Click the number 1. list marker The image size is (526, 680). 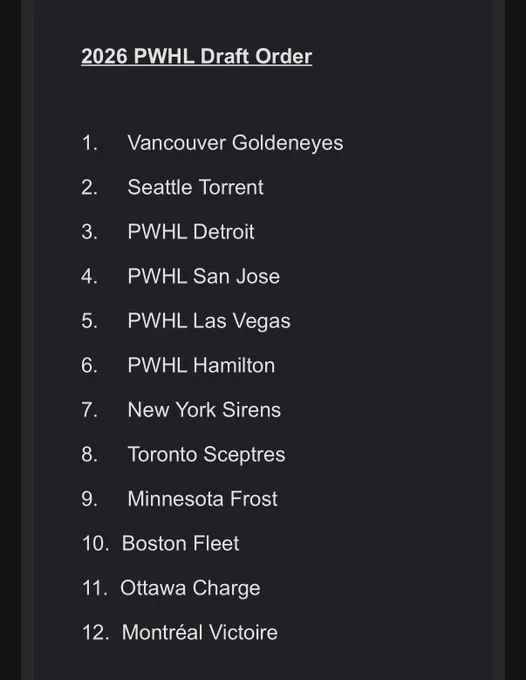coord(89,144)
